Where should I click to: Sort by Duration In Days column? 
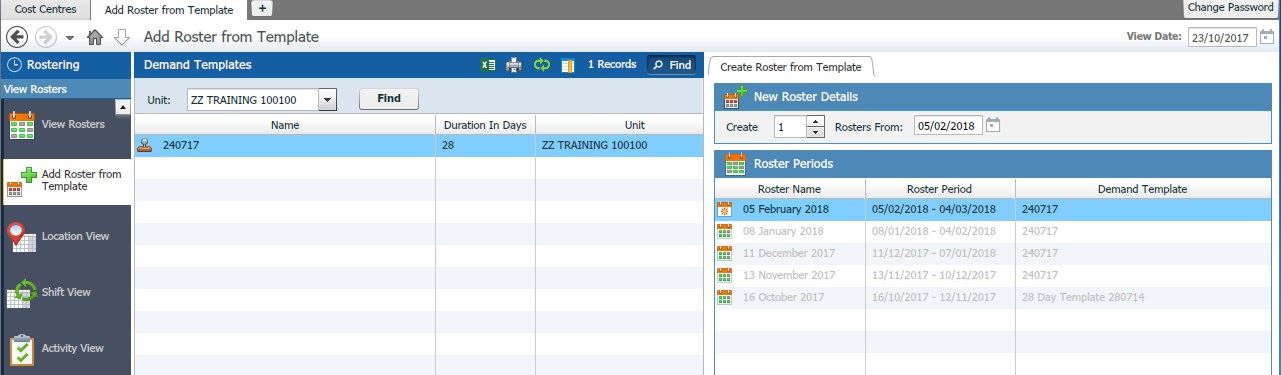coord(485,125)
